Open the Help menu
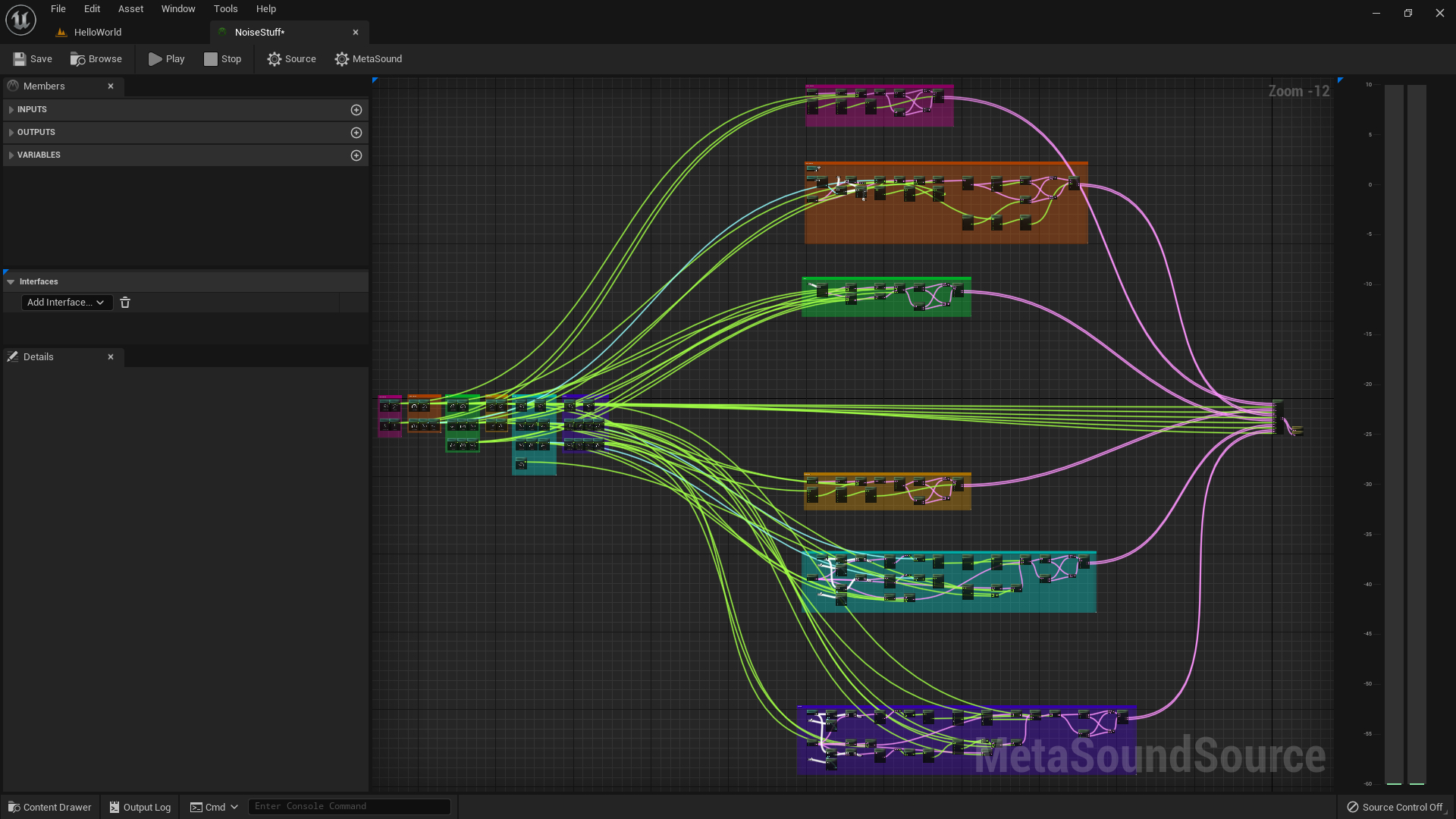Viewport: 1456px width, 819px height. coord(266,9)
